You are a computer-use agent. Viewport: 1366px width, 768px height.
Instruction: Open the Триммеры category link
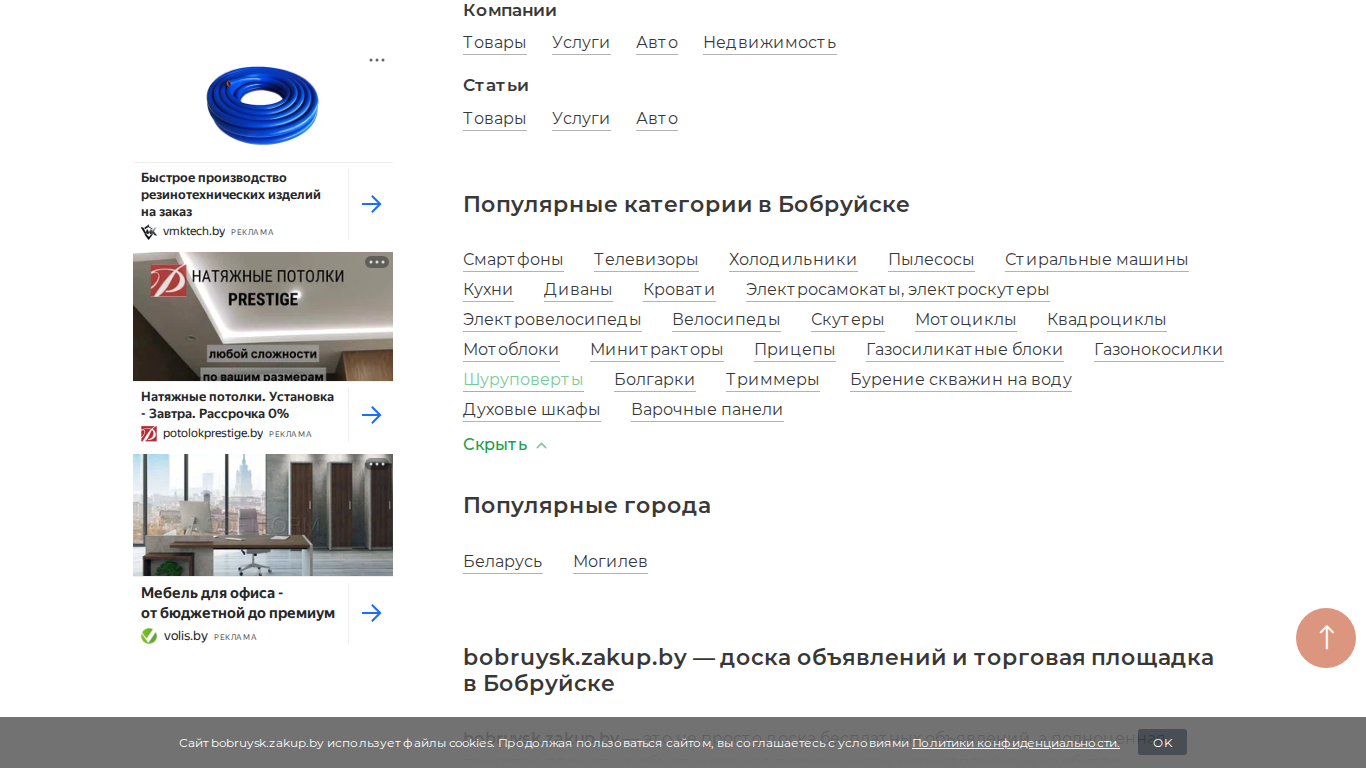tap(773, 380)
